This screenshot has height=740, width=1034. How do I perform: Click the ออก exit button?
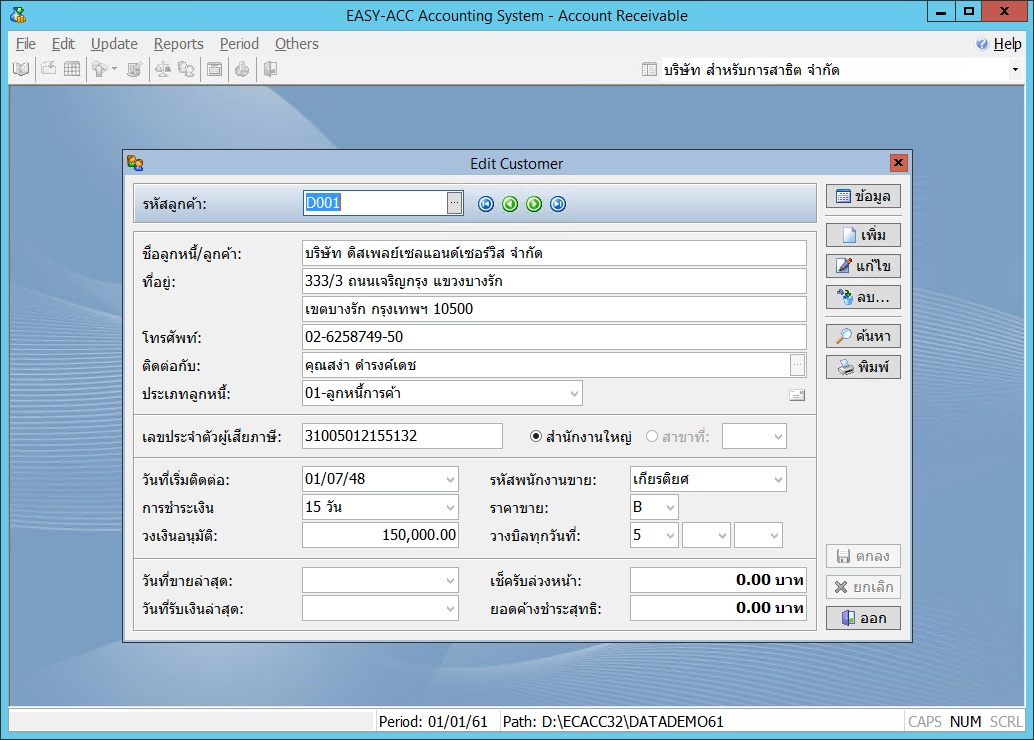point(863,618)
